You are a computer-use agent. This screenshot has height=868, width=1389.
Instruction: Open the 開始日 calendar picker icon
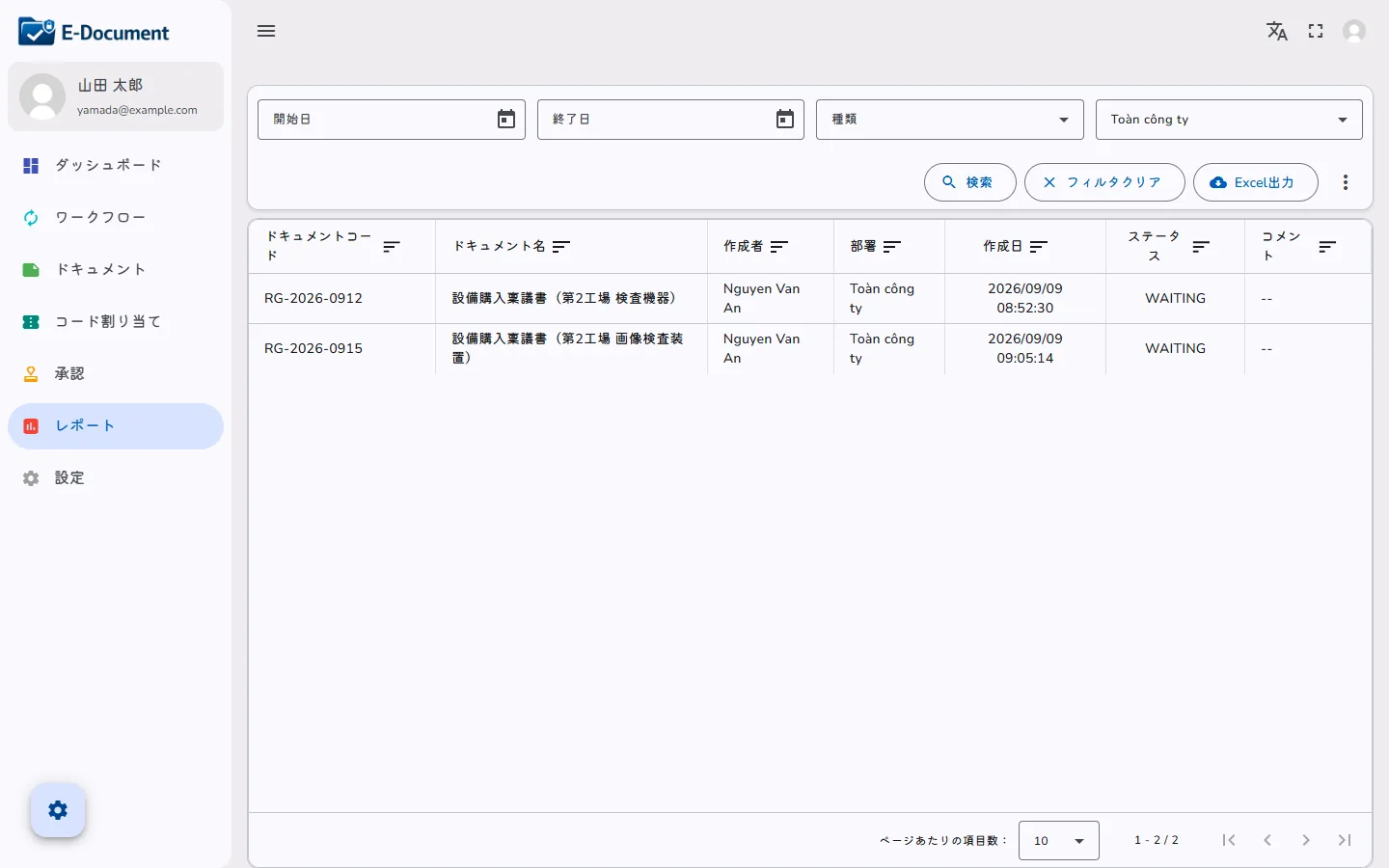(x=506, y=119)
